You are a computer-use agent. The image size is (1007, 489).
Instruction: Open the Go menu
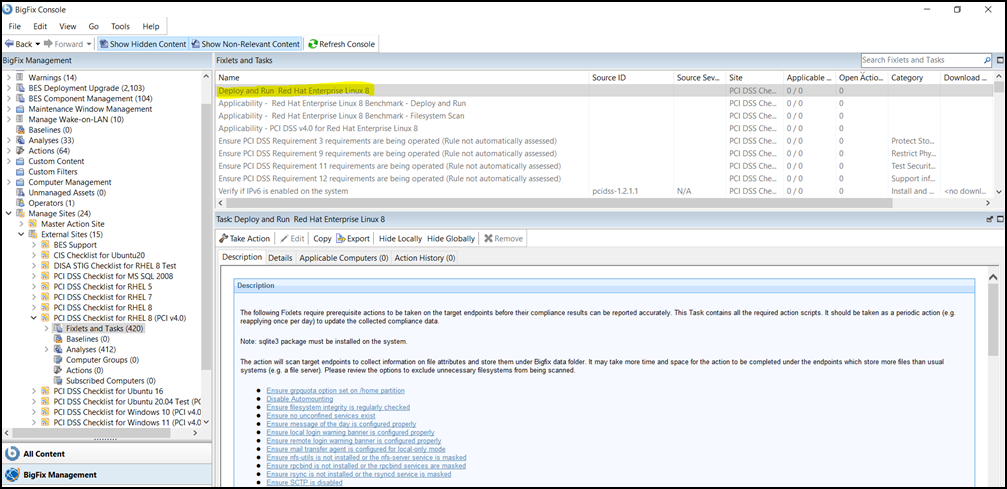pos(94,26)
